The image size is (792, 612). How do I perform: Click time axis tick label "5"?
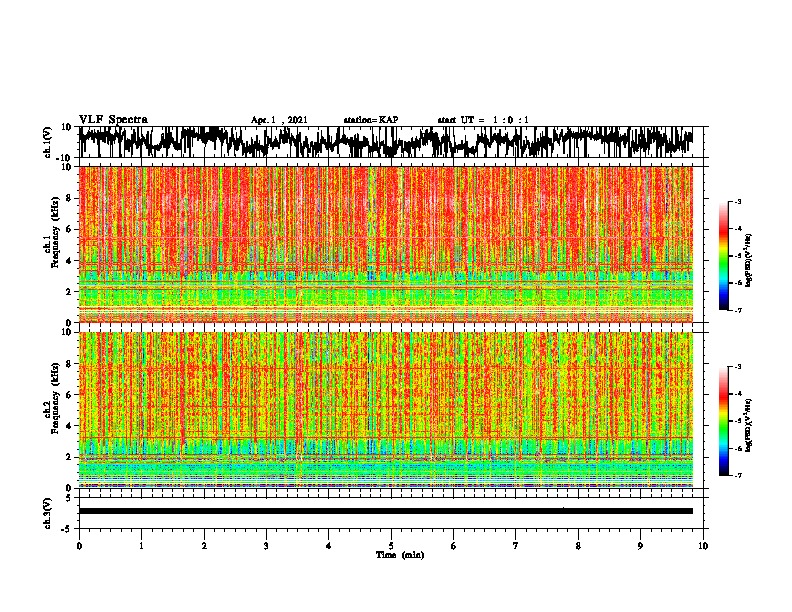[x=391, y=546]
